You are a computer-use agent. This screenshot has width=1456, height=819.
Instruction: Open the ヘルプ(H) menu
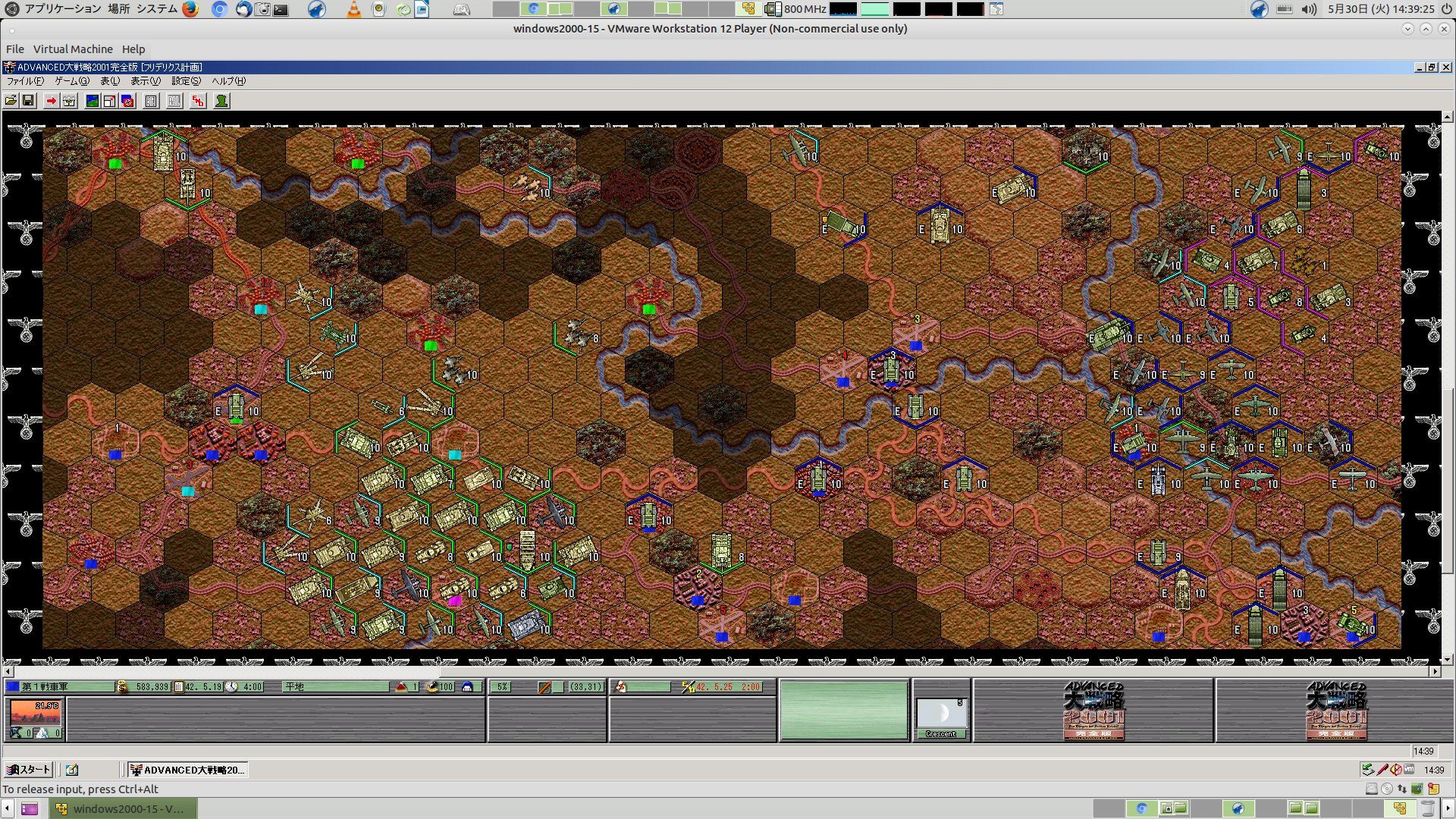point(228,81)
